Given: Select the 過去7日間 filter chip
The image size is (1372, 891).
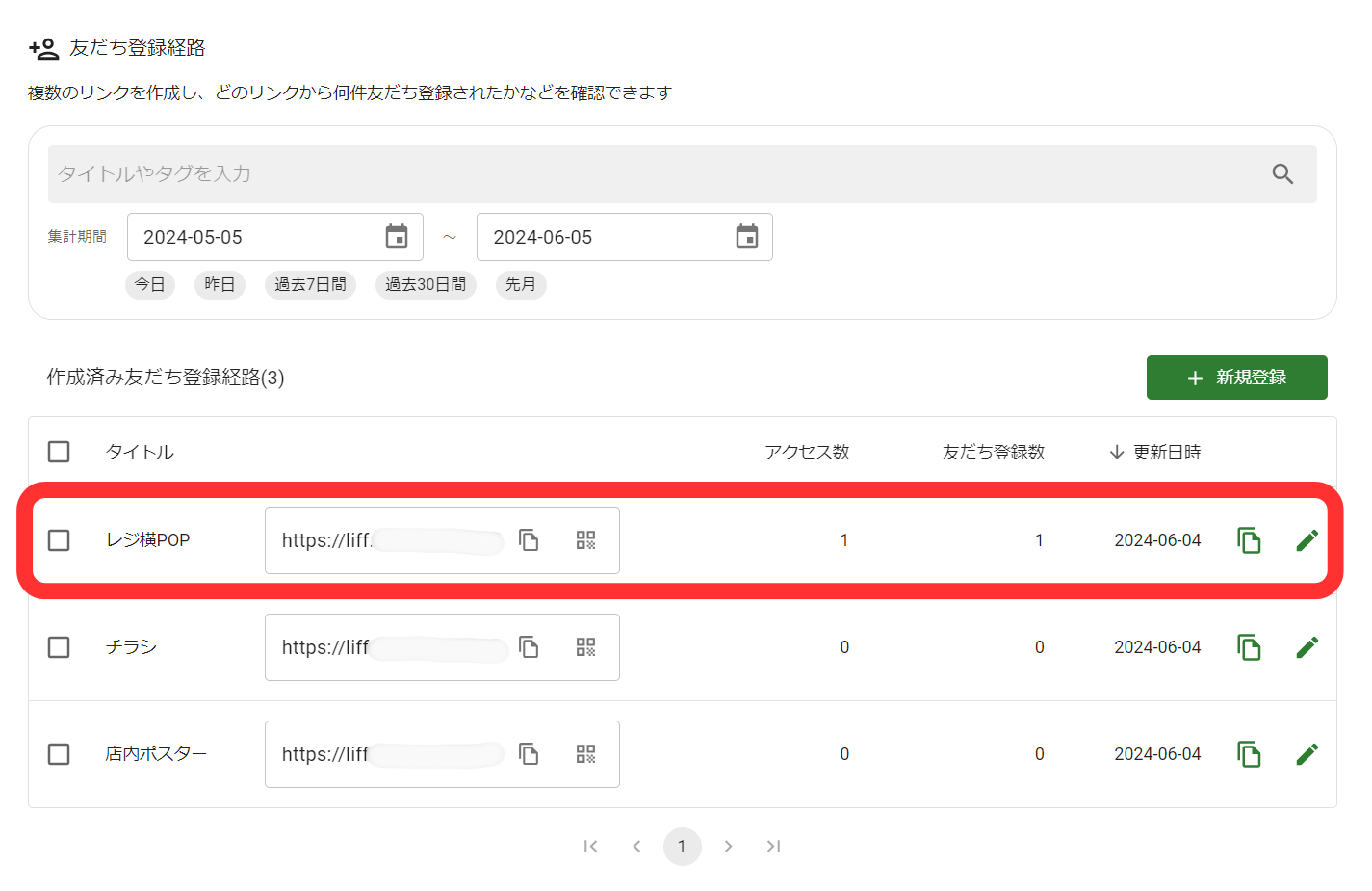Looking at the screenshot, I should tap(310, 284).
